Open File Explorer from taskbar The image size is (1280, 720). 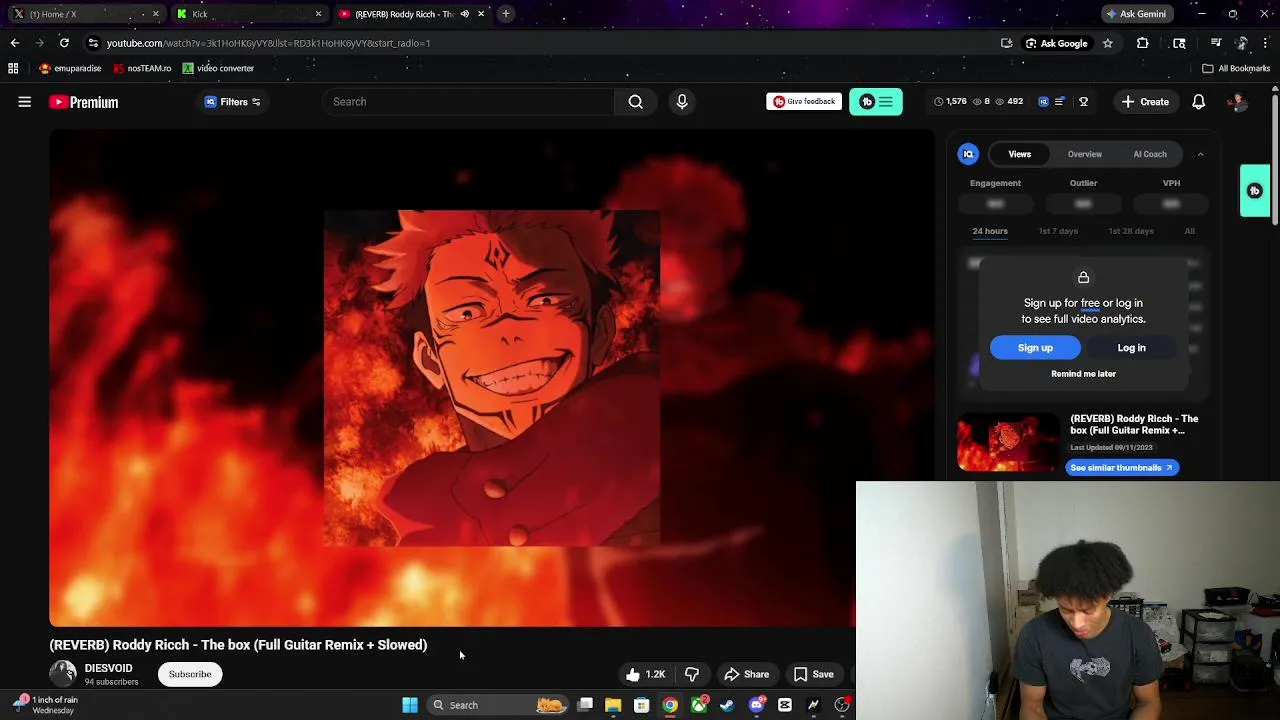pyautogui.click(x=613, y=705)
